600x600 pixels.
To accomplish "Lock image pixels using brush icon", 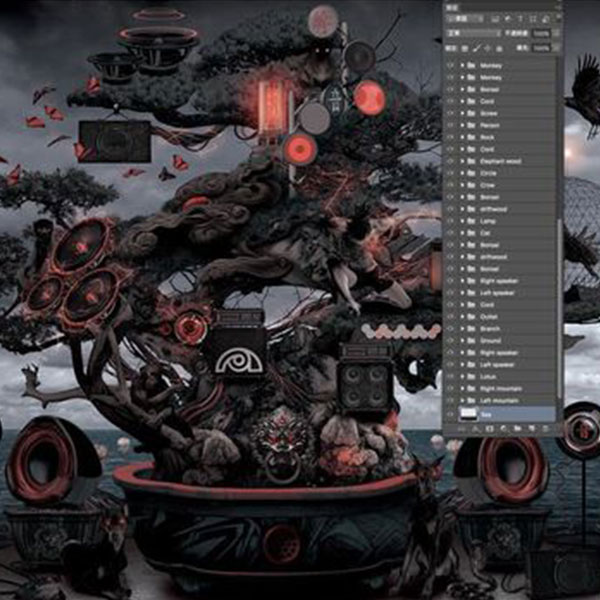I will pos(476,49).
